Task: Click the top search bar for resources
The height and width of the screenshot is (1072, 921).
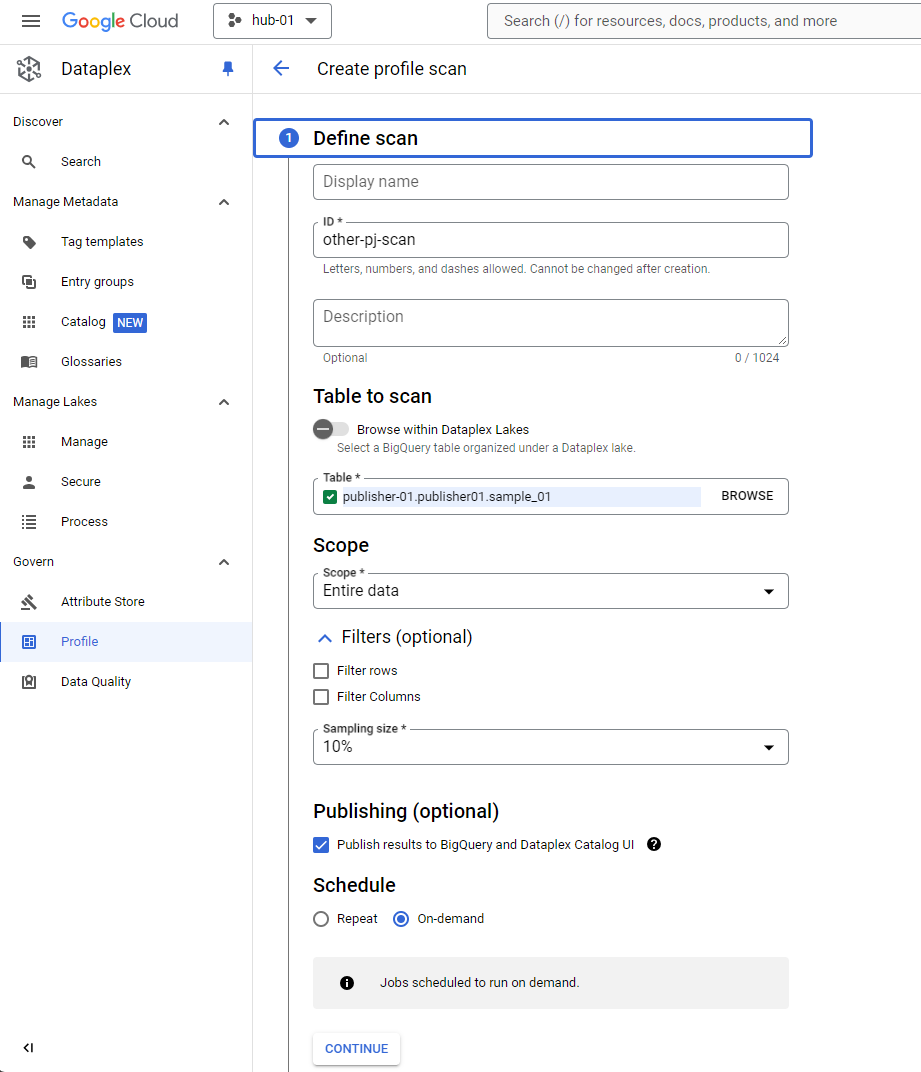Action: (x=704, y=21)
